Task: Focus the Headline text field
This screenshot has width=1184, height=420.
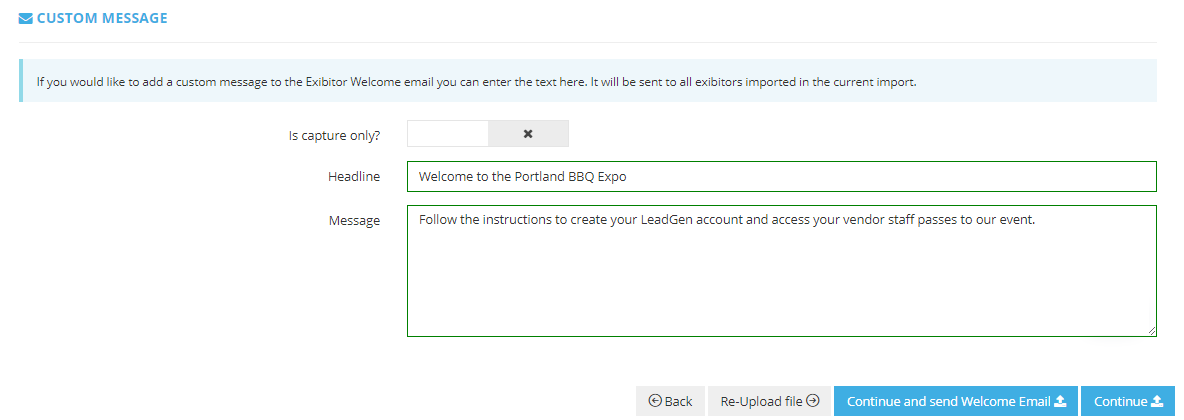Action: pyautogui.click(x=782, y=177)
